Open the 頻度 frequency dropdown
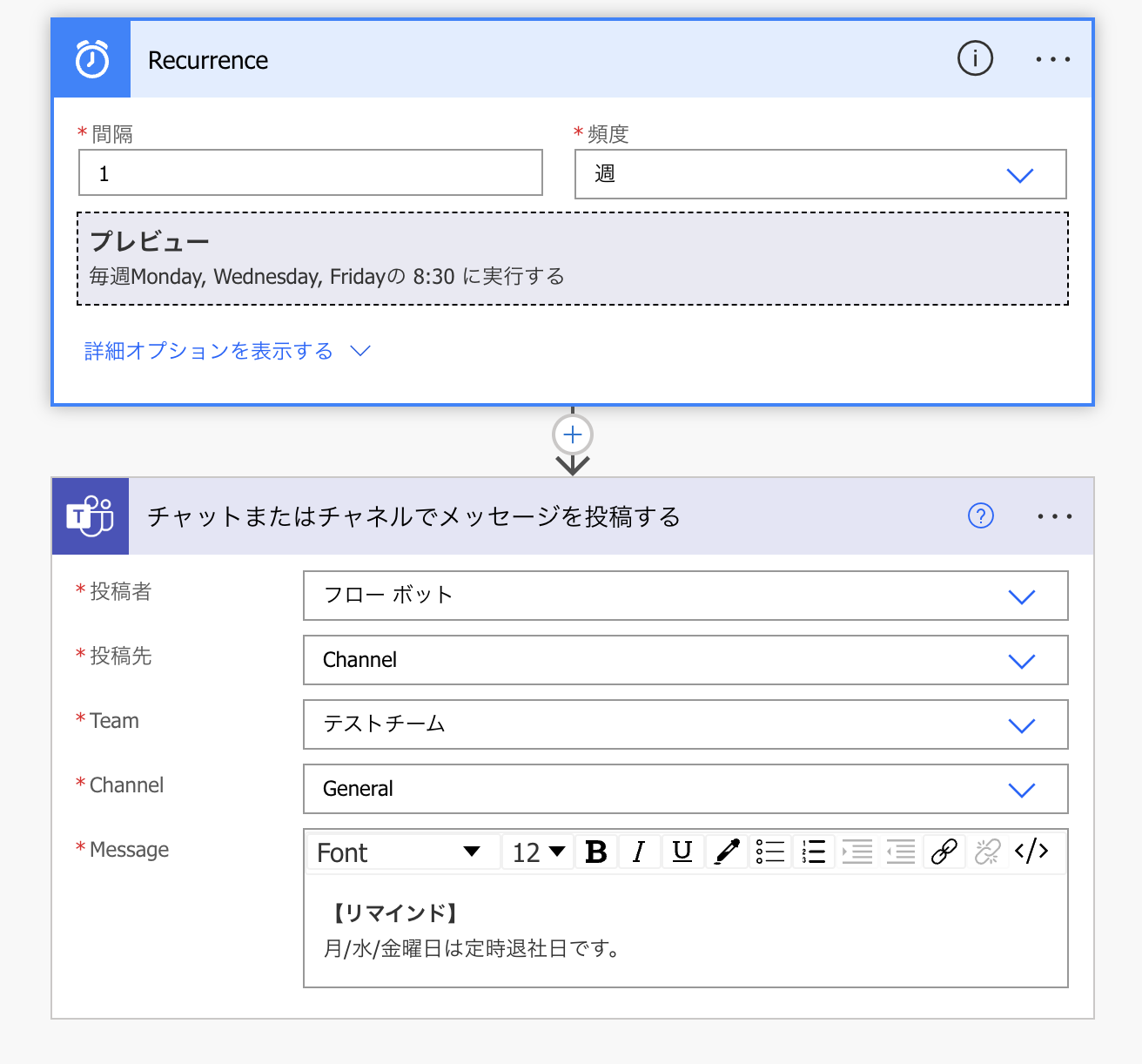Screen dimensions: 1142x1064 [1019, 174]
